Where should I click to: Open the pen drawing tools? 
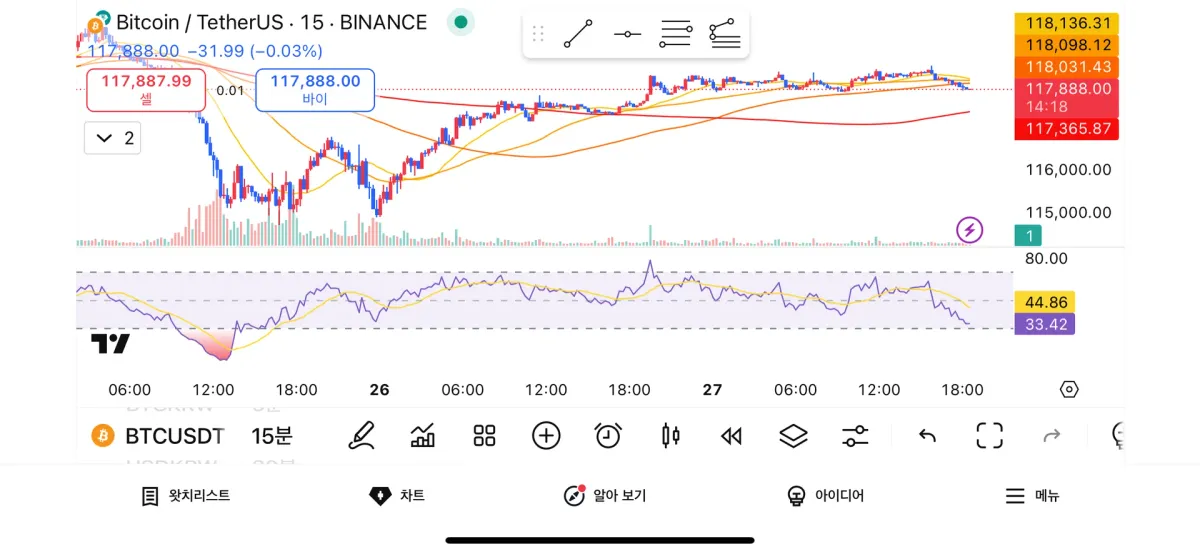click(361, 435)
